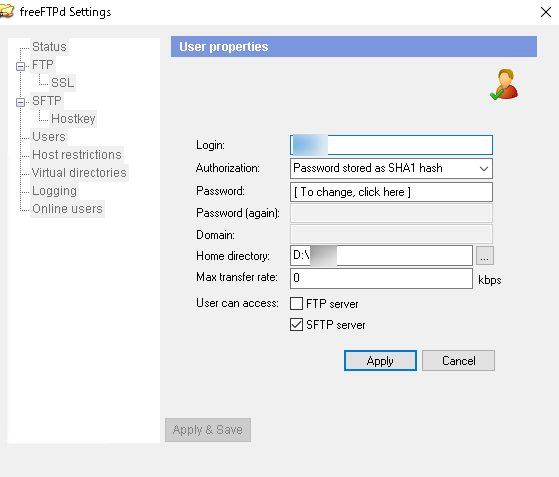
Task: Click into the Login field
Action: [391, 145]
